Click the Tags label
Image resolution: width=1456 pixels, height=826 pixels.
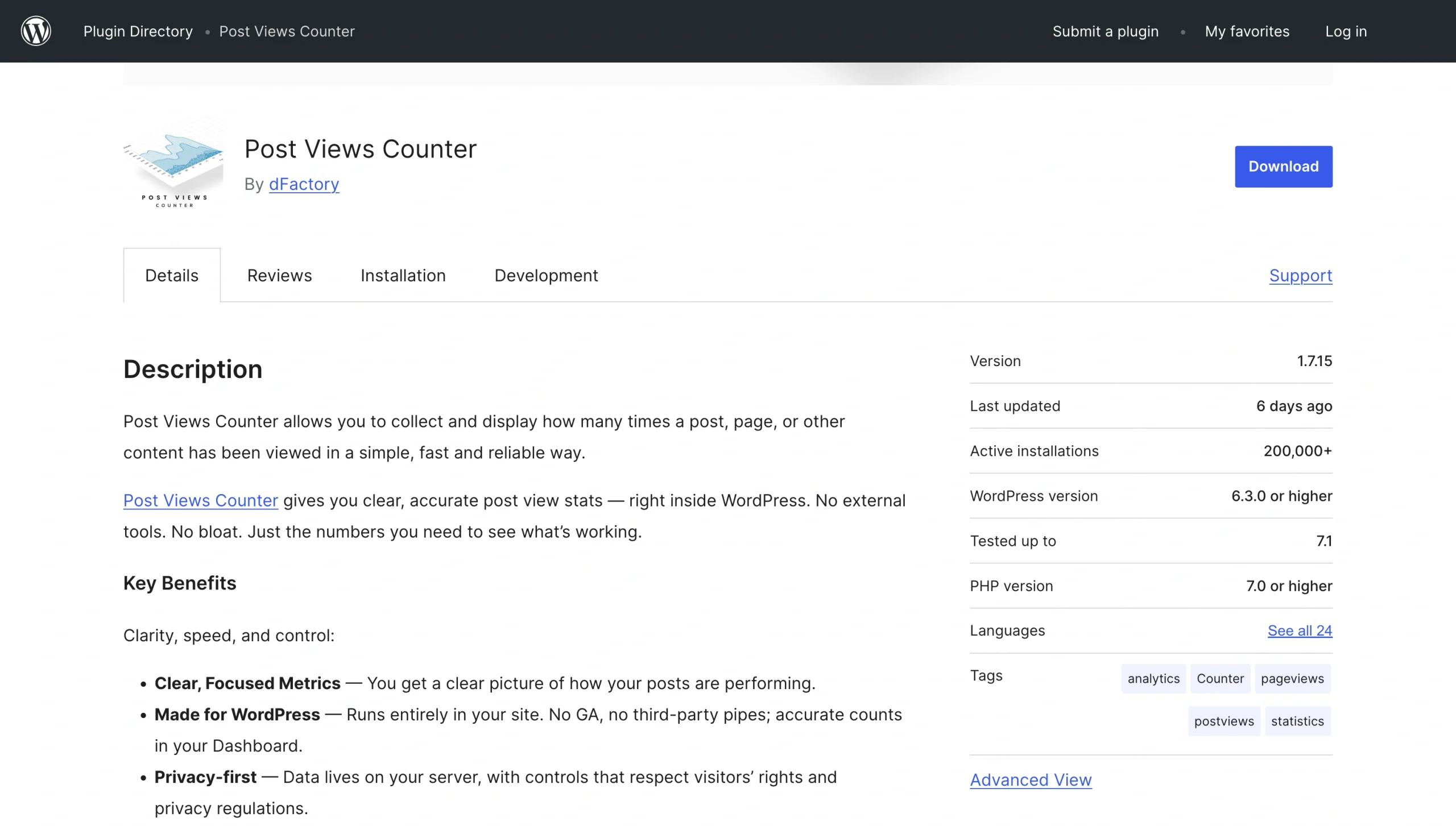tap(986, 676)
